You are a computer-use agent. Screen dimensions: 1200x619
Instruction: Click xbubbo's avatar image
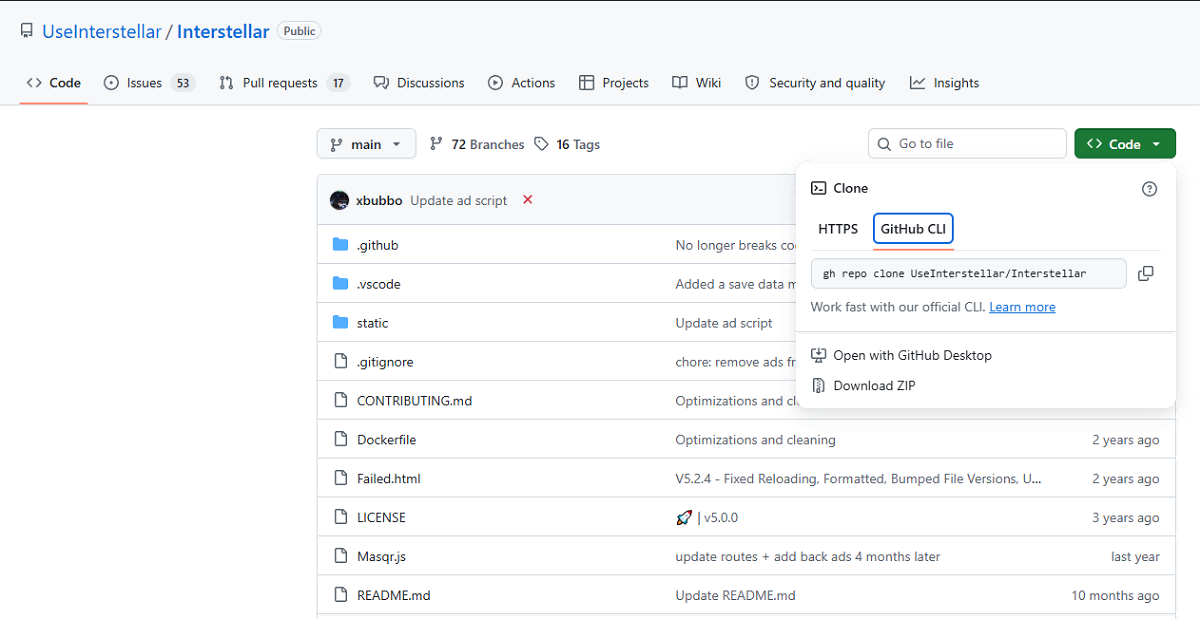[x=339, y=200]
